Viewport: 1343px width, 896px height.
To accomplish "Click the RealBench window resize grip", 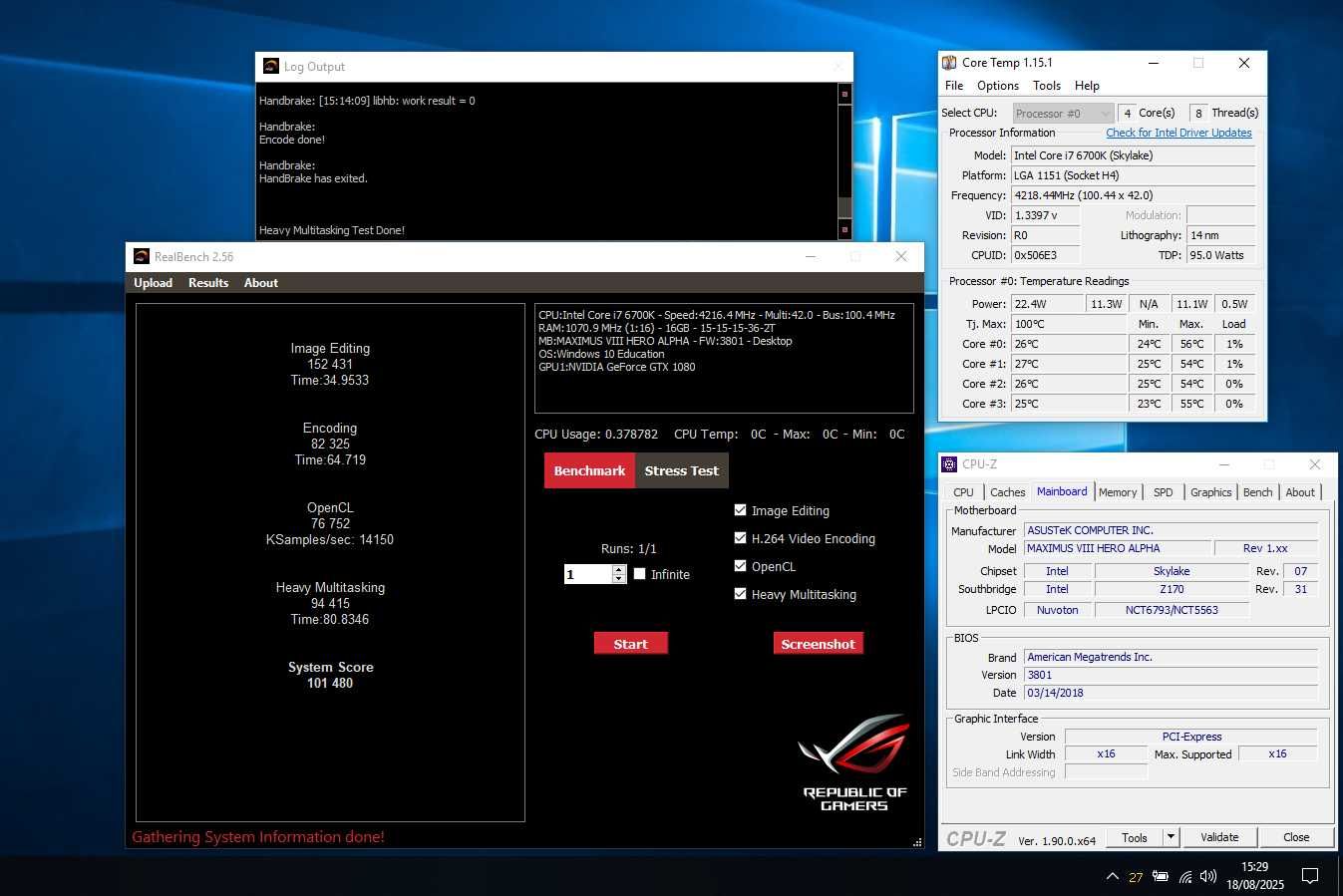I will pyautogui.click(x=917, y=842).
